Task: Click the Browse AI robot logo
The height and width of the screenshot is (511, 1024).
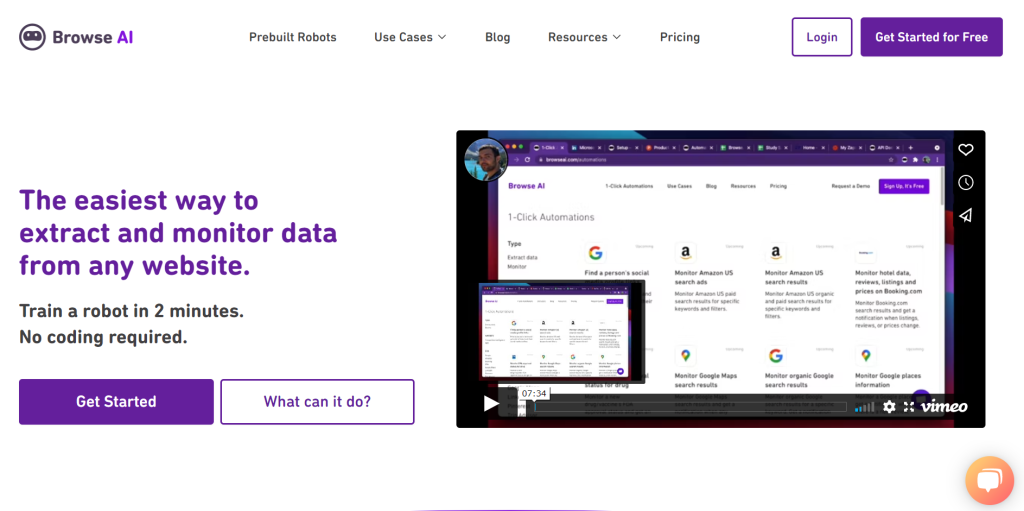Action: click(76, 37)
